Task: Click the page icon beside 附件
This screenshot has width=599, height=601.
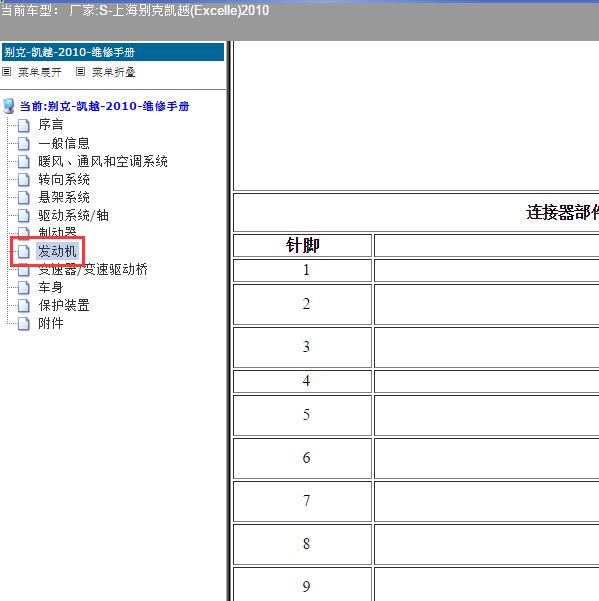Action: [24, 323]
